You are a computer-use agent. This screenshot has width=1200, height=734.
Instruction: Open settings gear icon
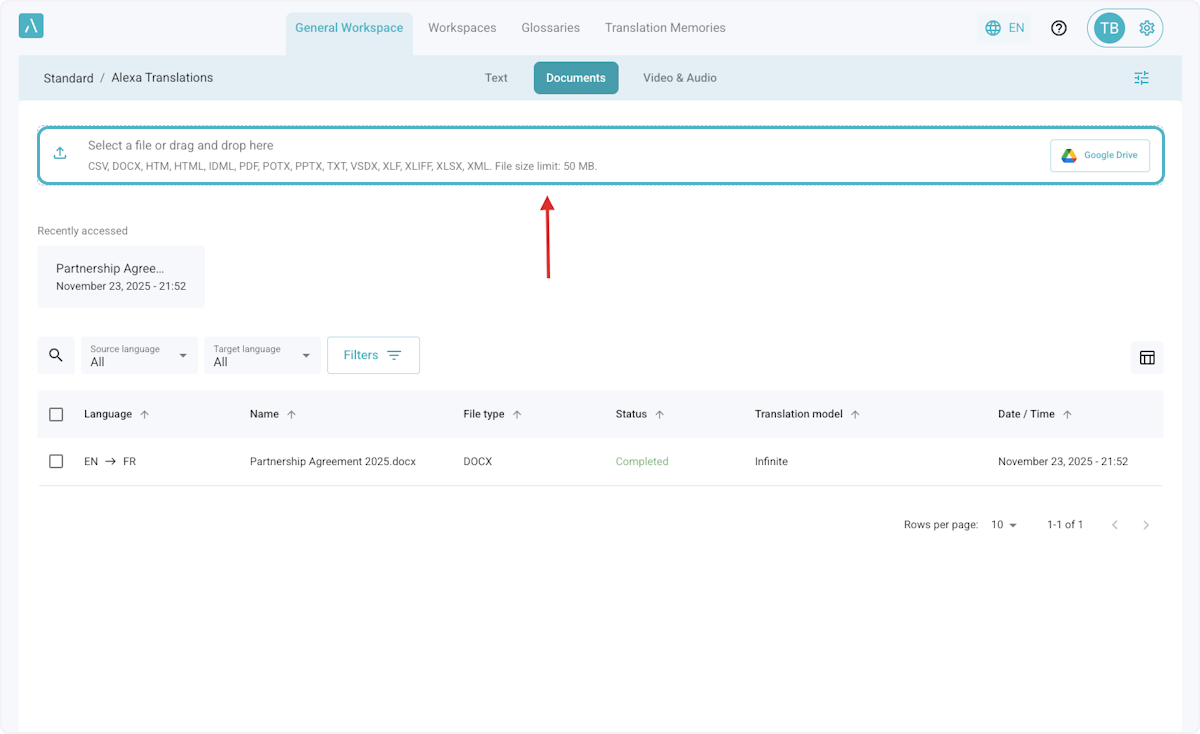tap(1147, 28)
